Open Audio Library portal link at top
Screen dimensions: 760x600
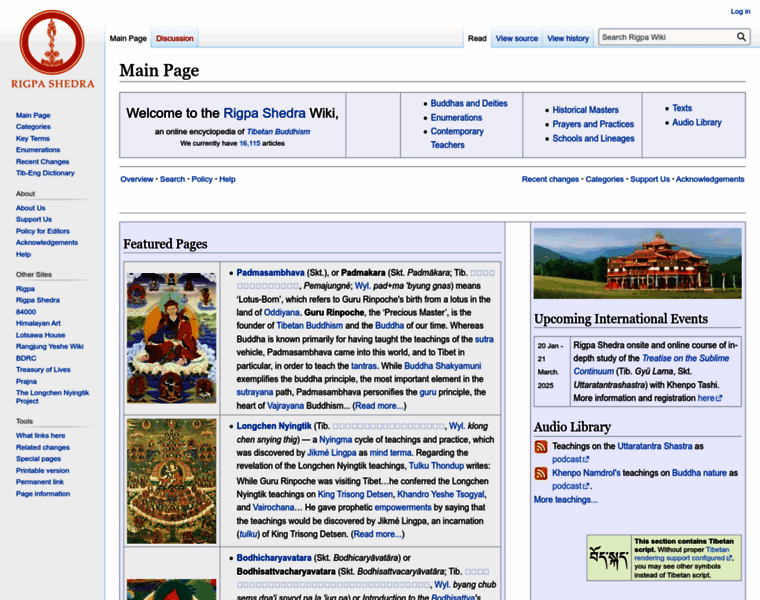[x=697, y=123]
